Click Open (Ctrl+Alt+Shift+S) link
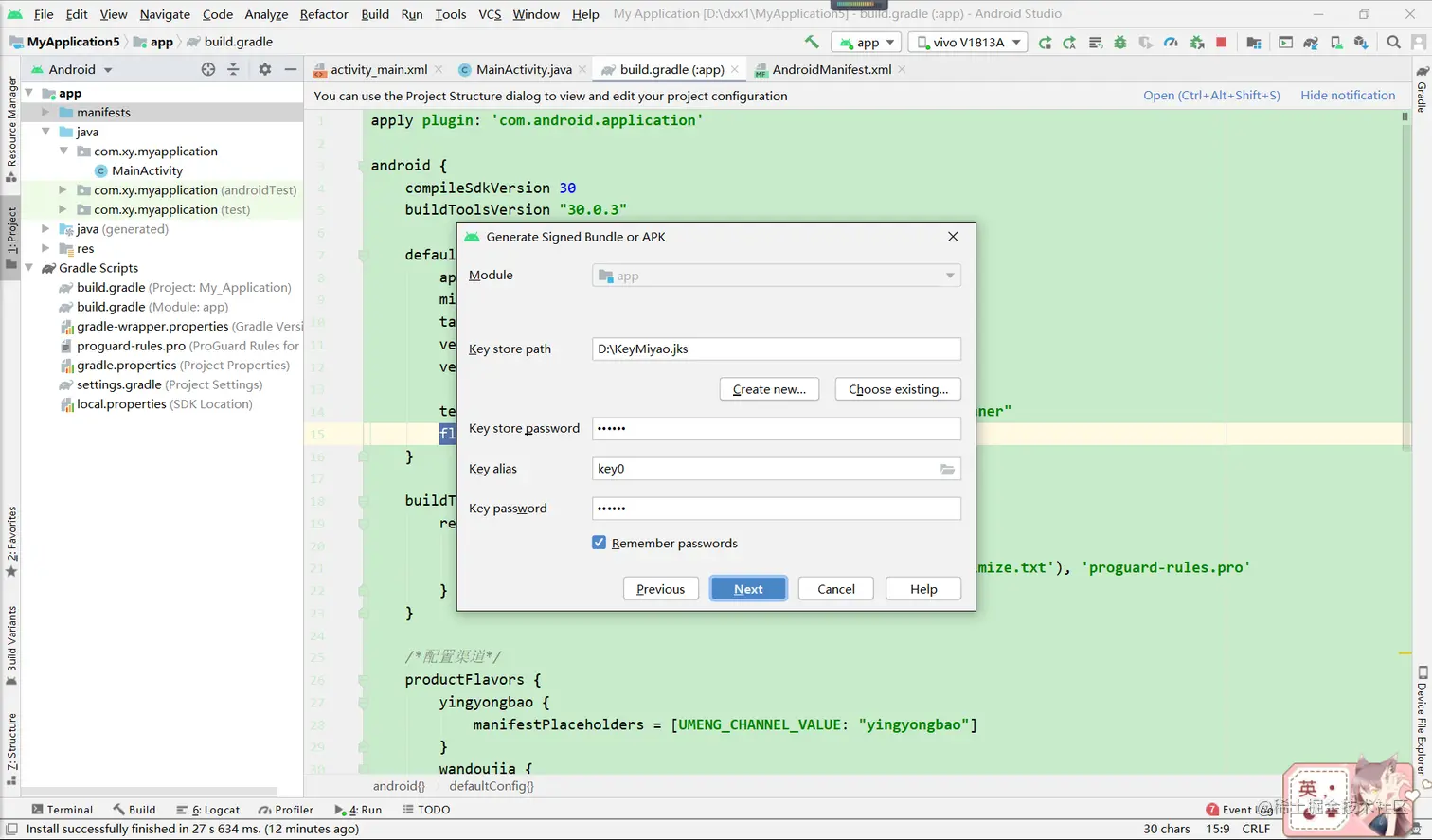 [x=1211, y=96]
